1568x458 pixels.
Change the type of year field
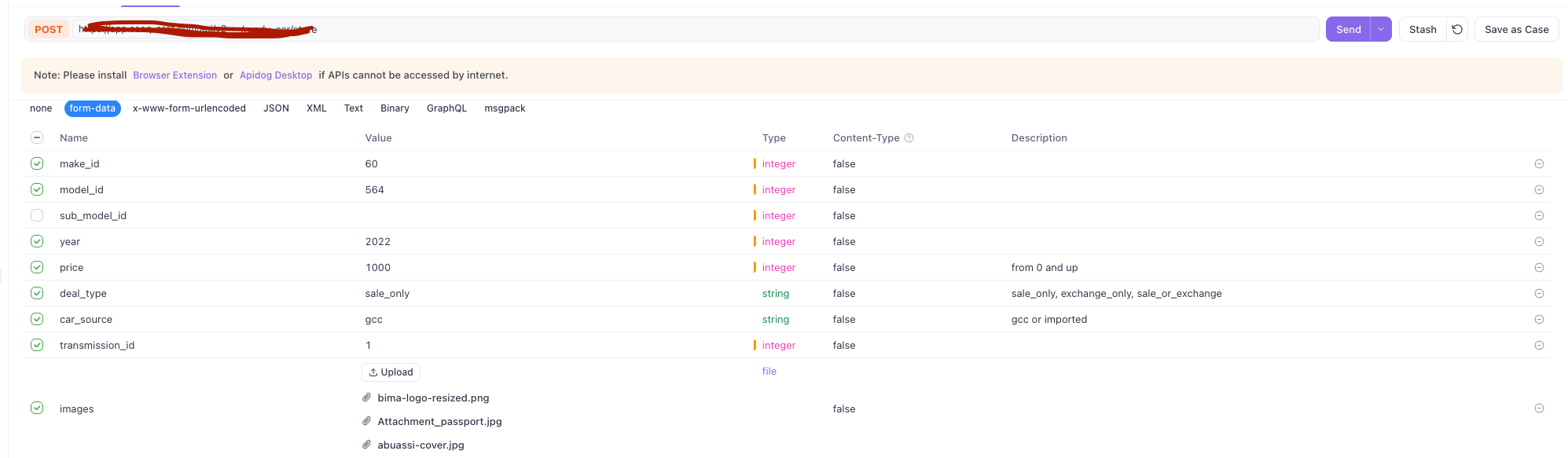coord(778,242)
